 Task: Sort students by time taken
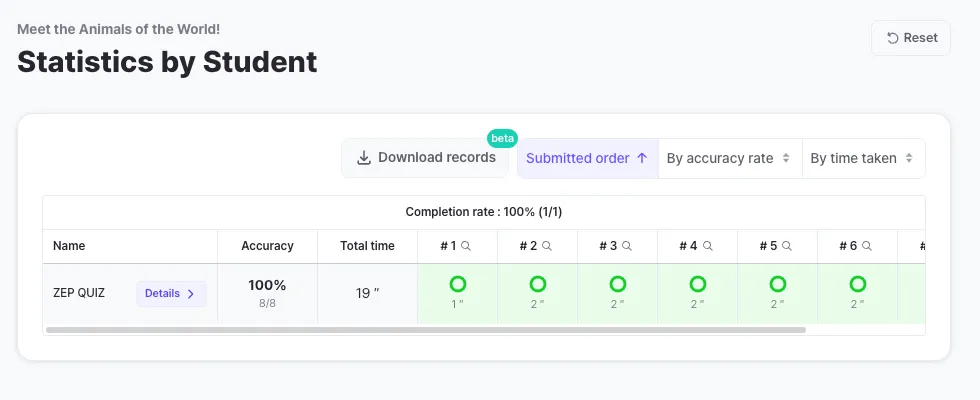coord(862,158)
